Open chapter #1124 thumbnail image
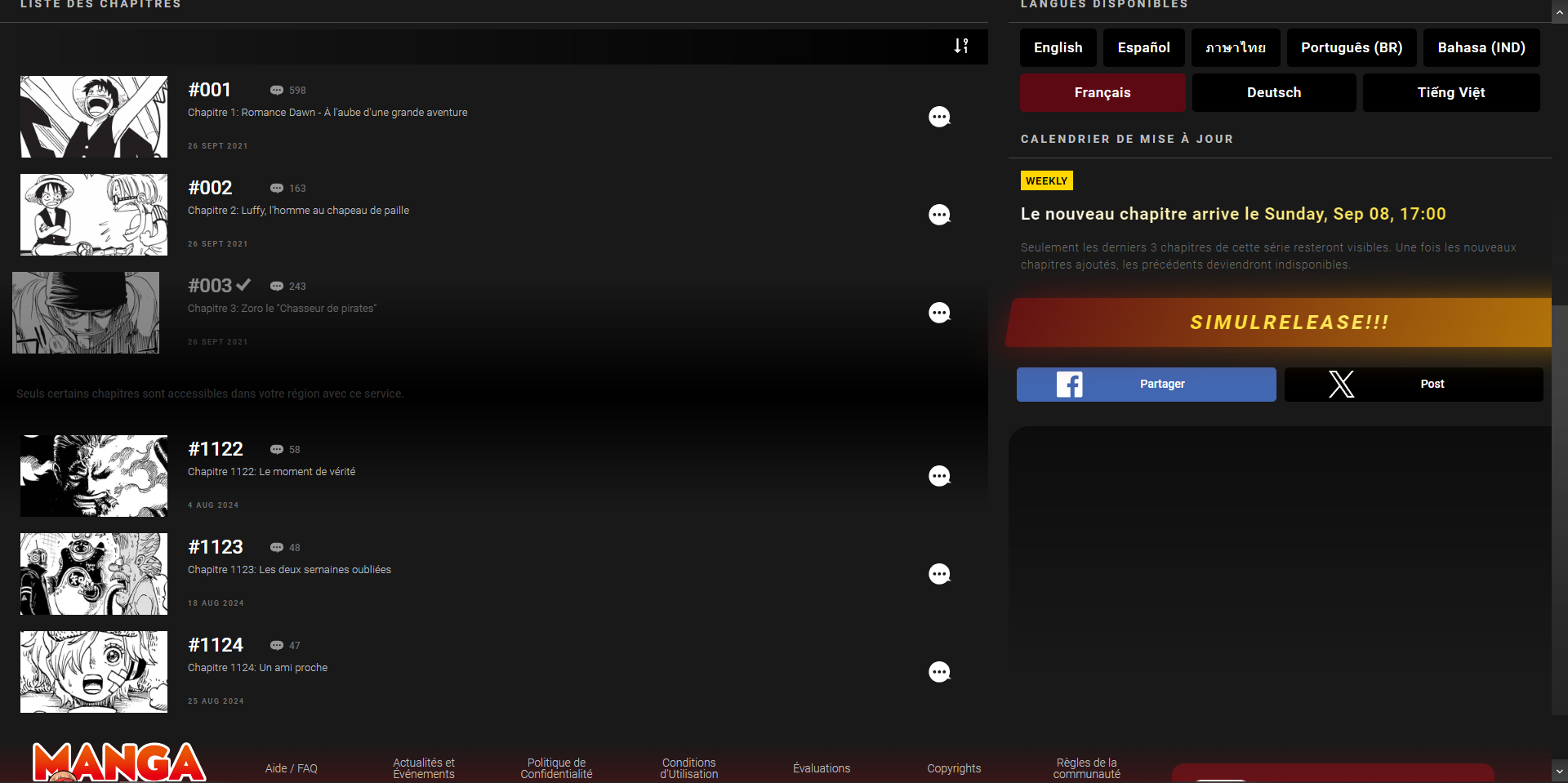1568x783 pixels. pos(94,672)
